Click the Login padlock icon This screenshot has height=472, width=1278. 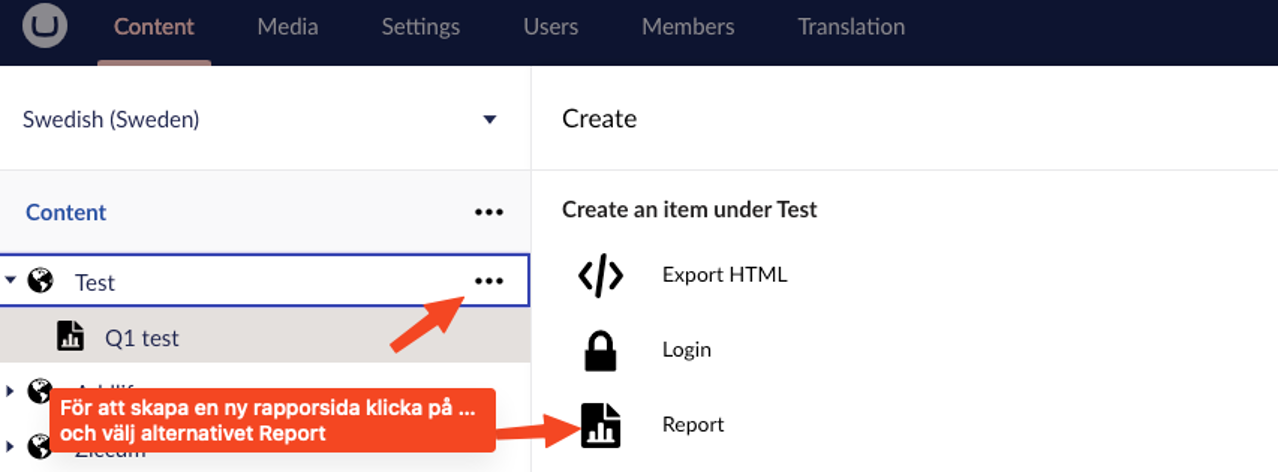(x=600, y=350)
